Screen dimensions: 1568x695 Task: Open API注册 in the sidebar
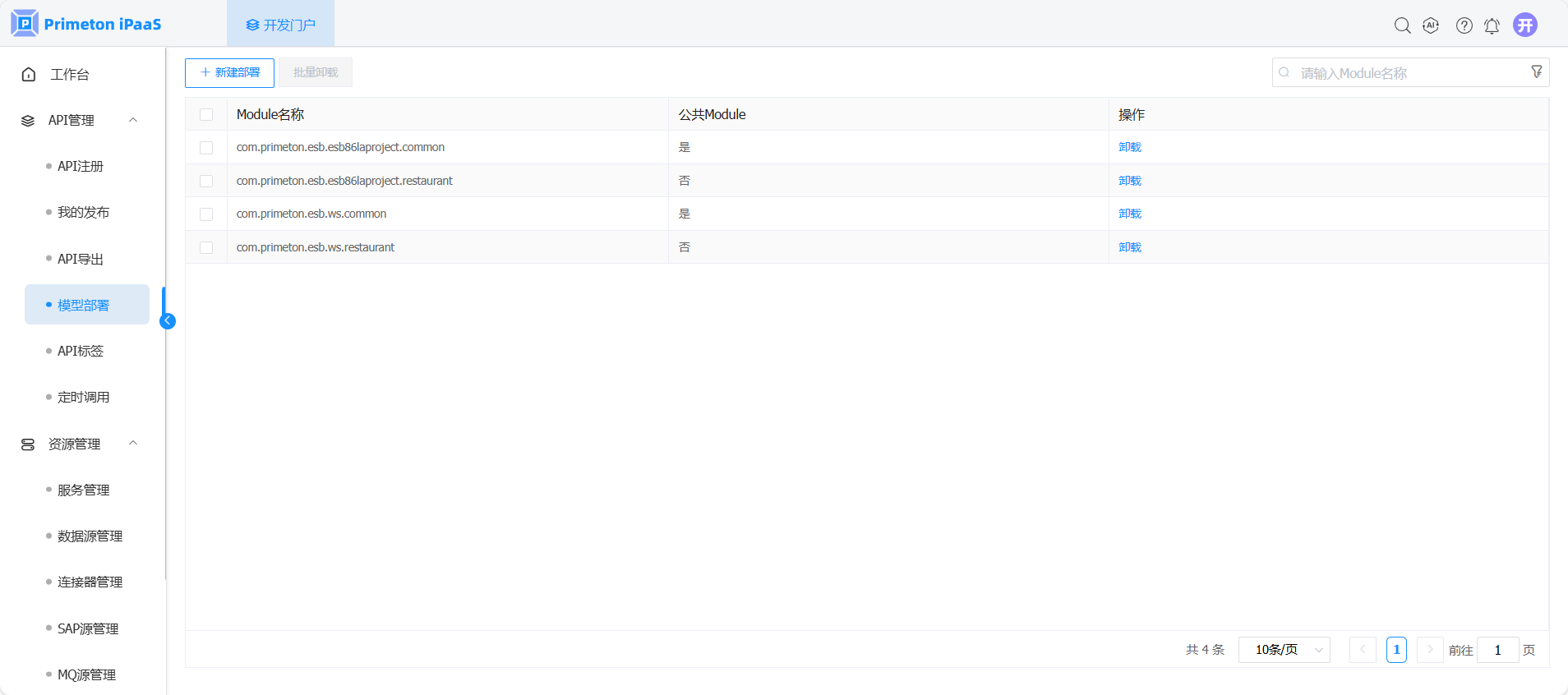81,166
